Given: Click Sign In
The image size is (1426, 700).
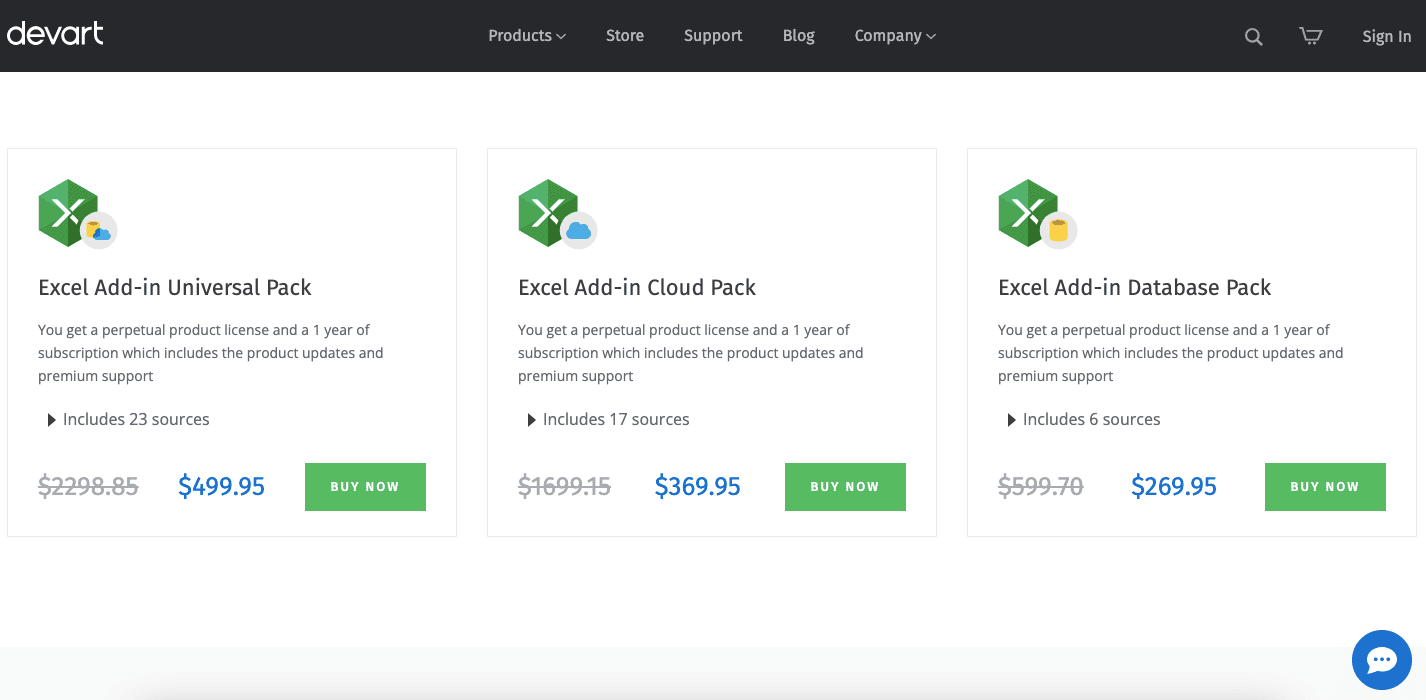Looking at the screenshot, I should 1387,37.
